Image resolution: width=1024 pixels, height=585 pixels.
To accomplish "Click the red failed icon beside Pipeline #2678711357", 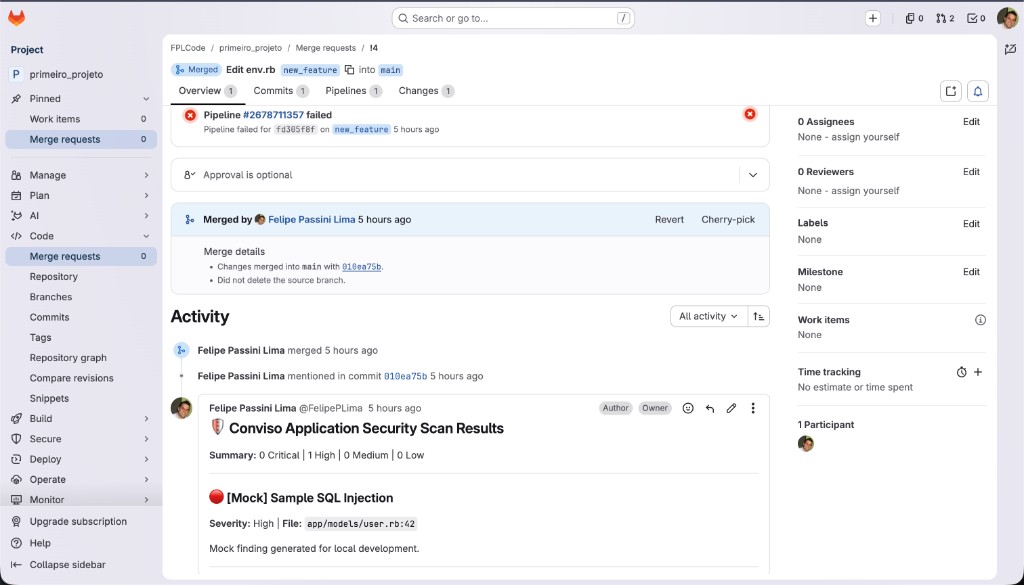I will pyautogui.click(x=190, y=115).
